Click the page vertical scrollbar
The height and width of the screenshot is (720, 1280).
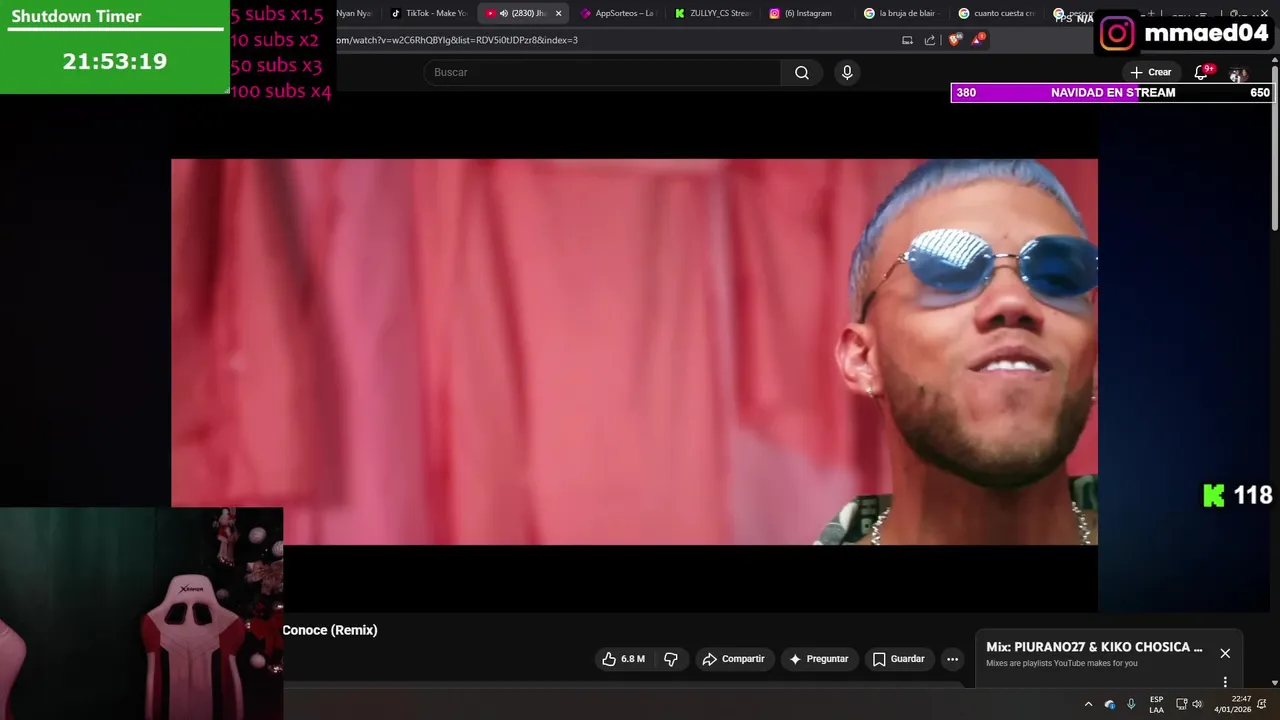point(1275,150)
